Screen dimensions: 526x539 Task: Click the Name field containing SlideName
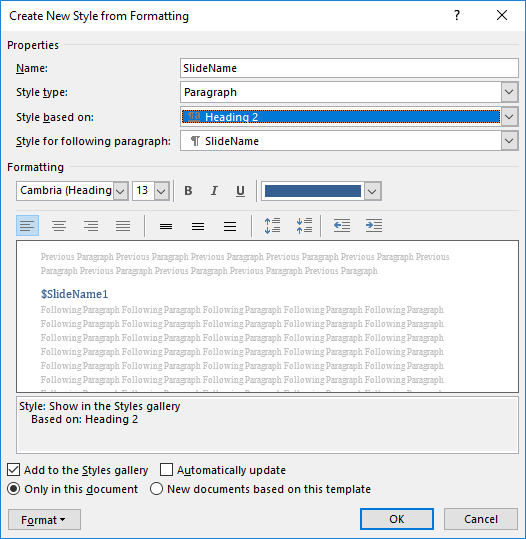click(349, 68)
